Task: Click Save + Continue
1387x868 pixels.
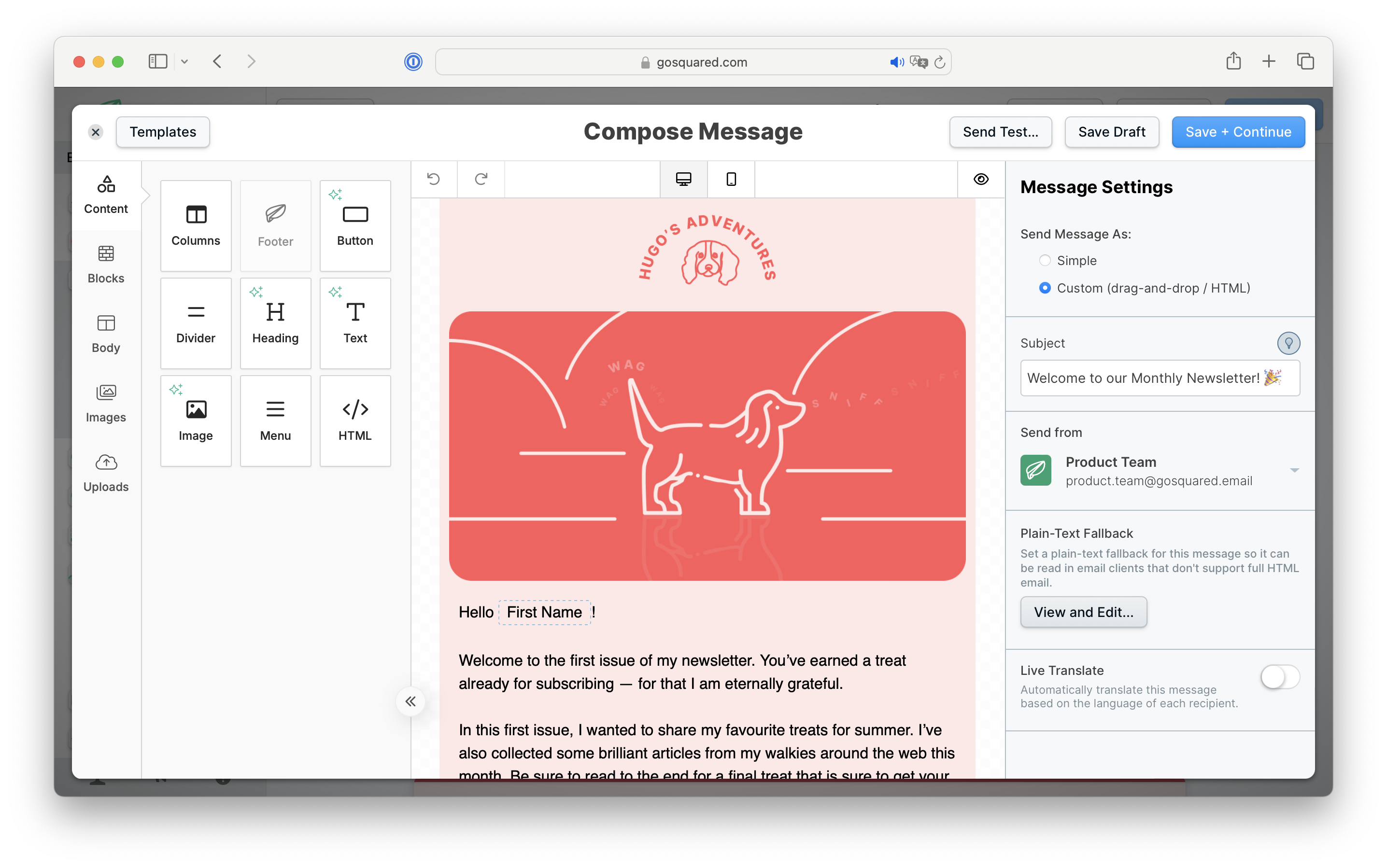Action: pos(1238,131)
